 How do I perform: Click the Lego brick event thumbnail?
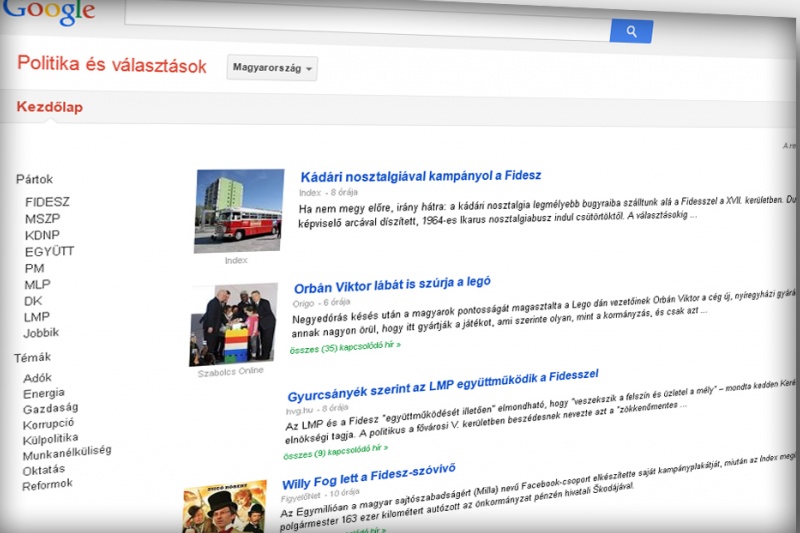tap(233, 324)
